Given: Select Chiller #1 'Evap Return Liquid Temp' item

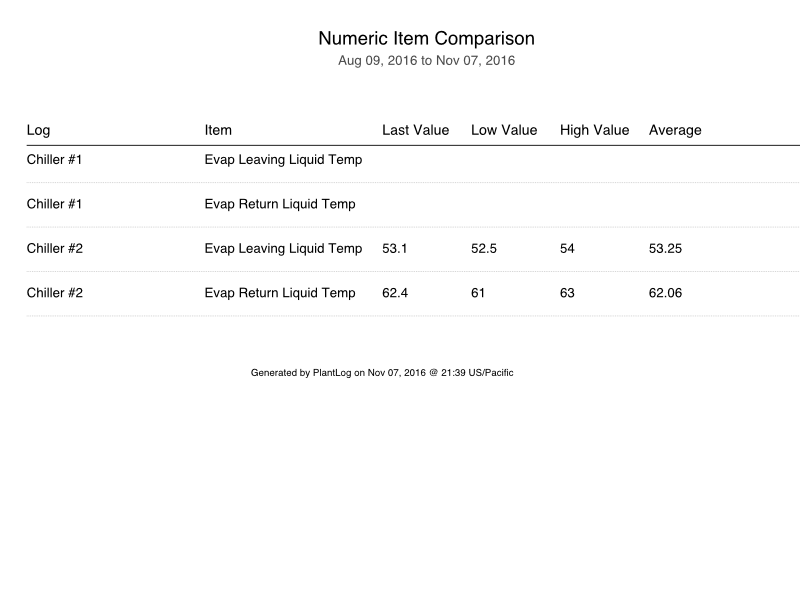Looking at the screenshot, I should pos(280,205).
